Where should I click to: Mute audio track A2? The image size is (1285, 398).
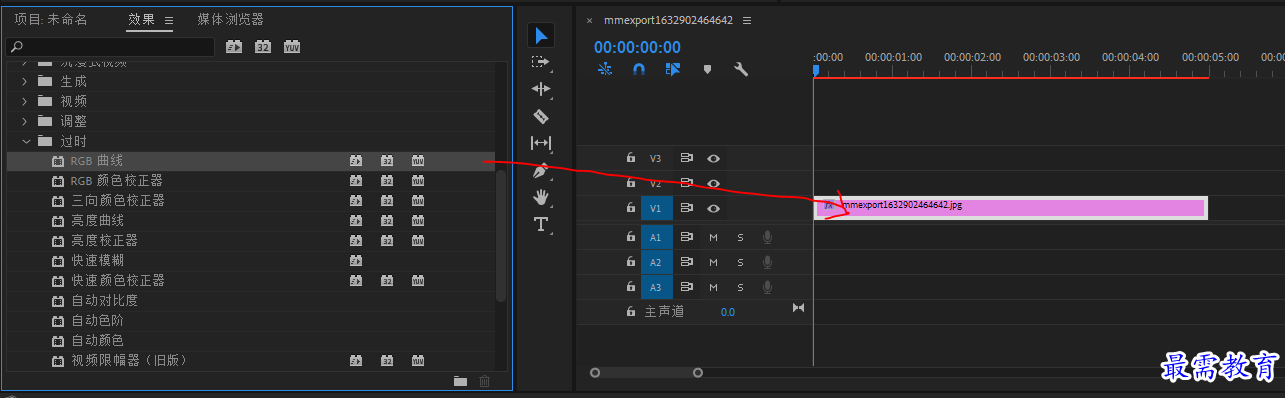click(714, 262)
